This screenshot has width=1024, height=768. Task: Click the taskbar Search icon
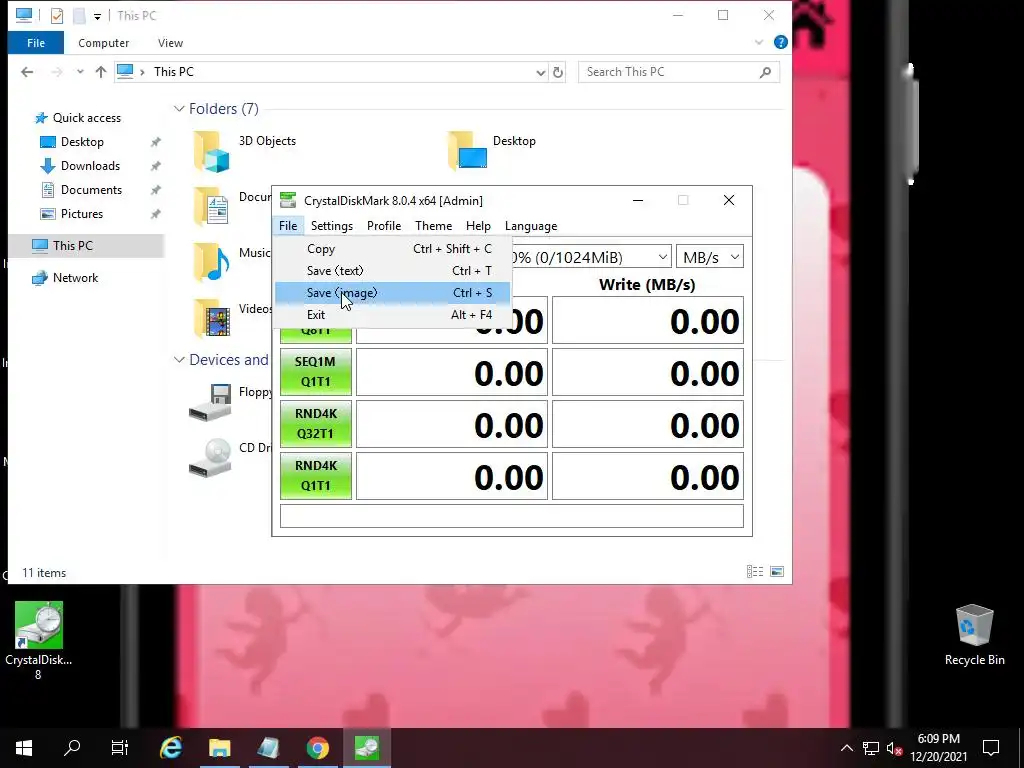tap(72, 748)
